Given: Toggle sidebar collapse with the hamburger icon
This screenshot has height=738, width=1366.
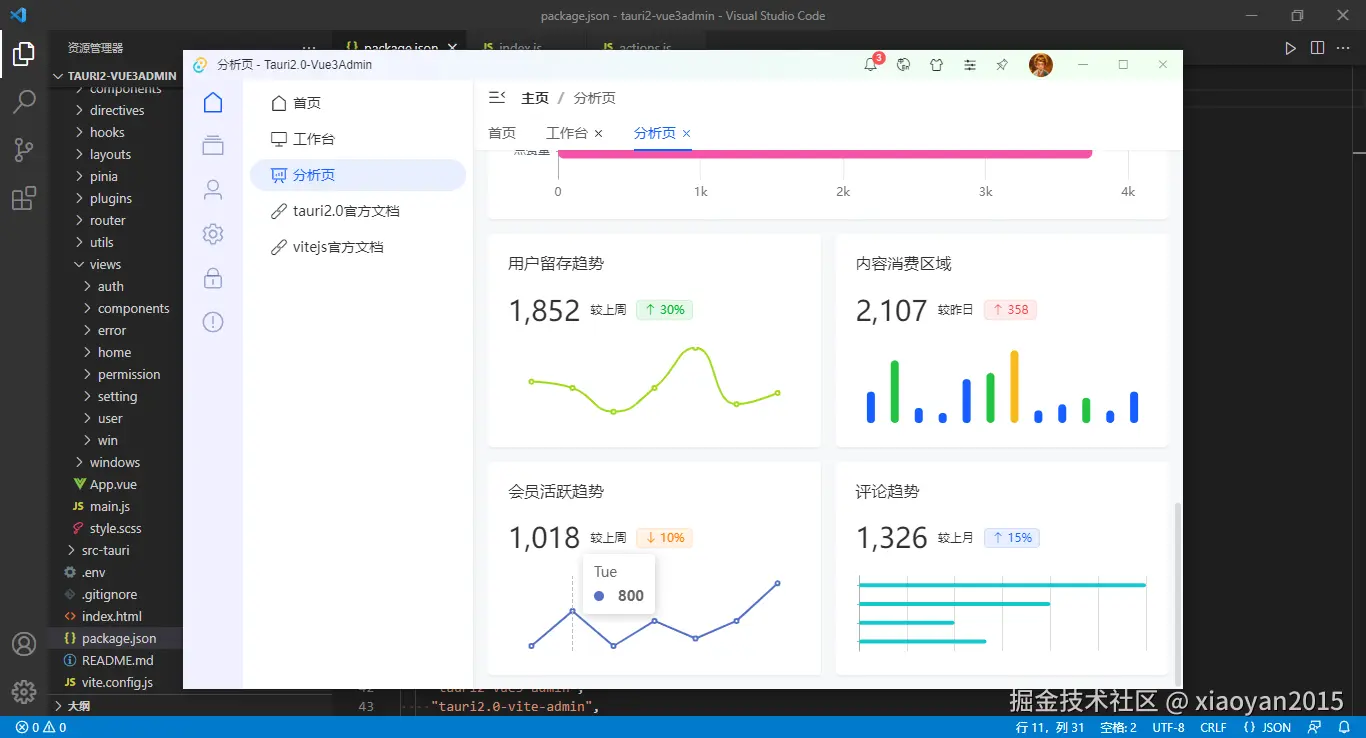Looking at the screenshot, I should pos(497,97).
